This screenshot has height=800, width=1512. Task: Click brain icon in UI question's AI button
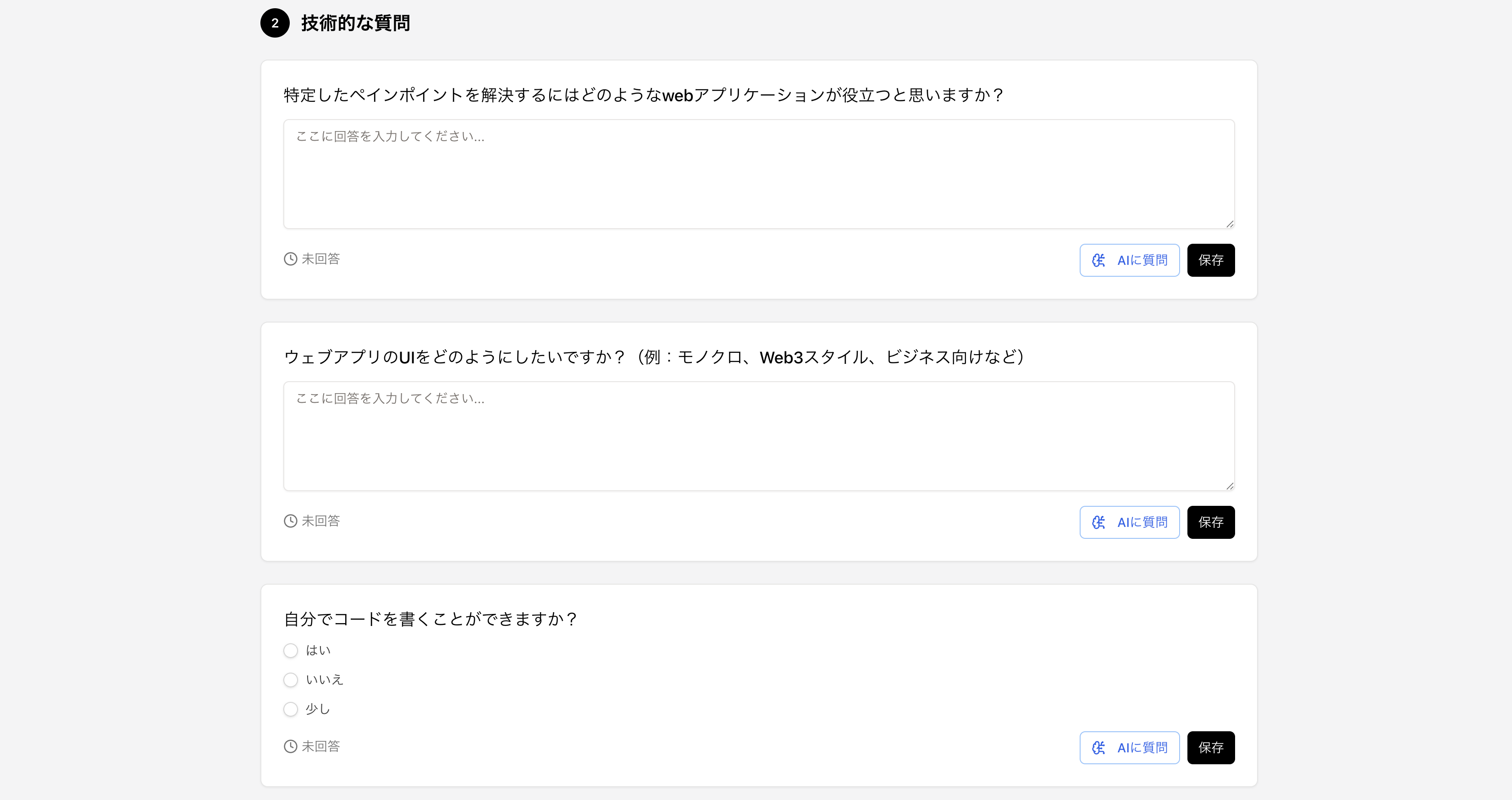(1098, 523)
